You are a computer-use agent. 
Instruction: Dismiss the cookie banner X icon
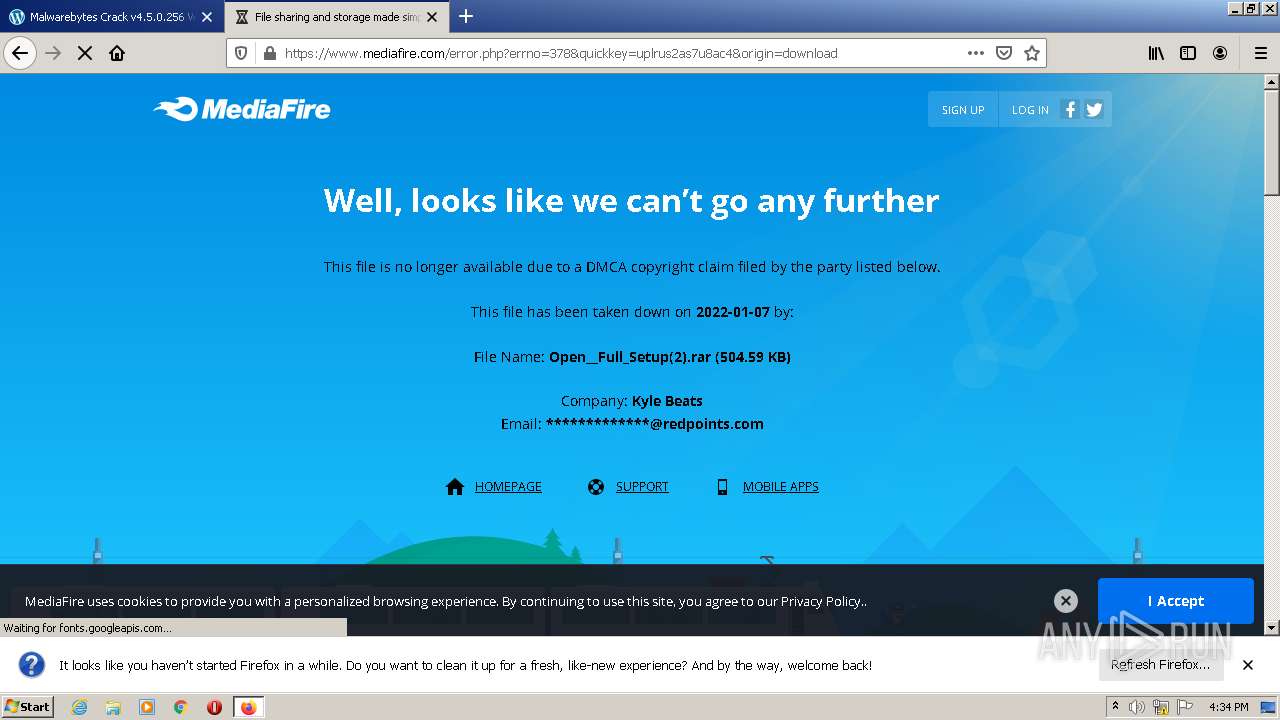pyautogui.click(x=1066, y=601)
